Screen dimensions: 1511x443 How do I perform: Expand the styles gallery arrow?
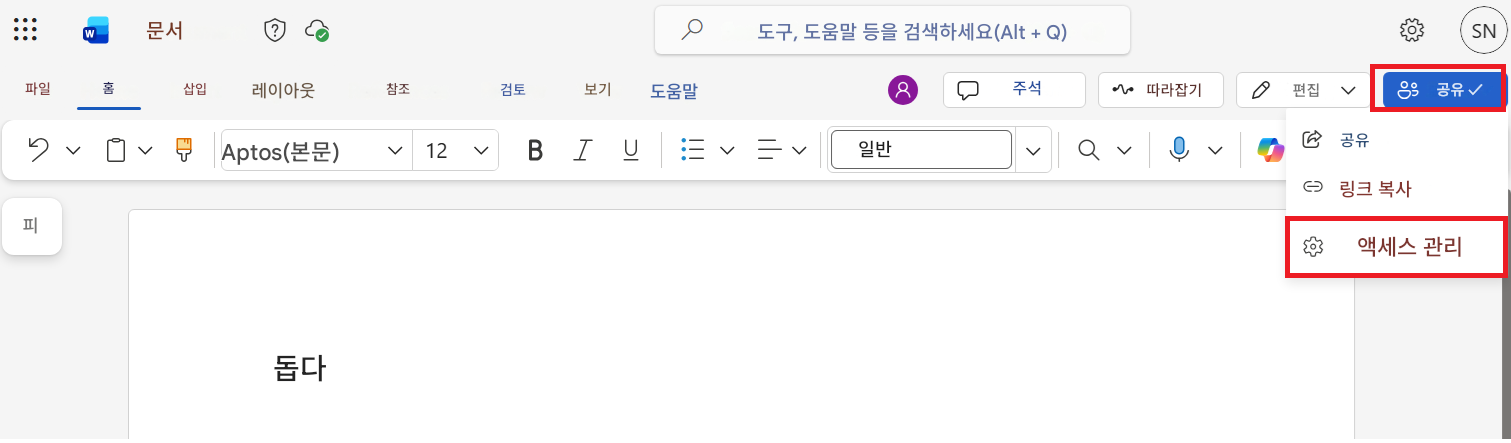(1033, 151)
